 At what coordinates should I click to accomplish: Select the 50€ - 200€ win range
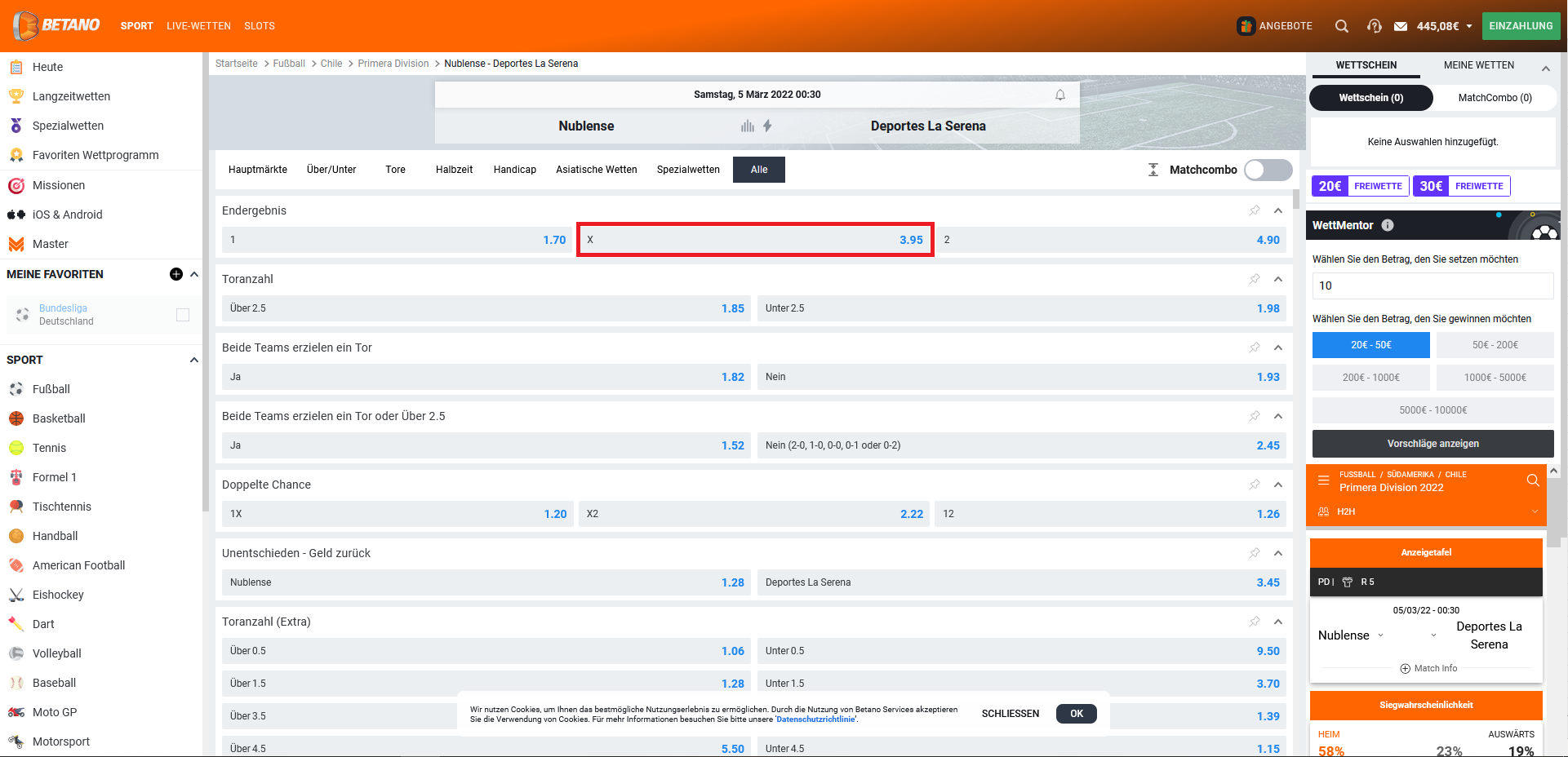[1495, 345]
